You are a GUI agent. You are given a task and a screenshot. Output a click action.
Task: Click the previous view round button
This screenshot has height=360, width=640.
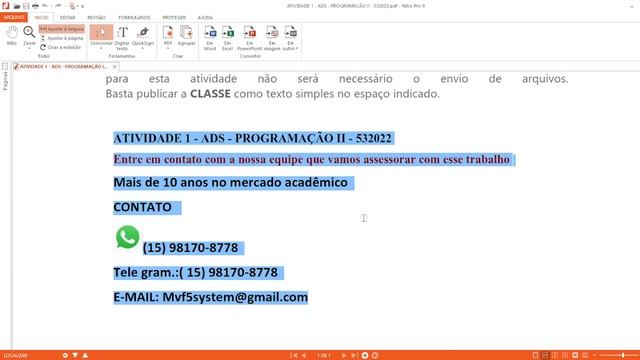click(365, 356)
